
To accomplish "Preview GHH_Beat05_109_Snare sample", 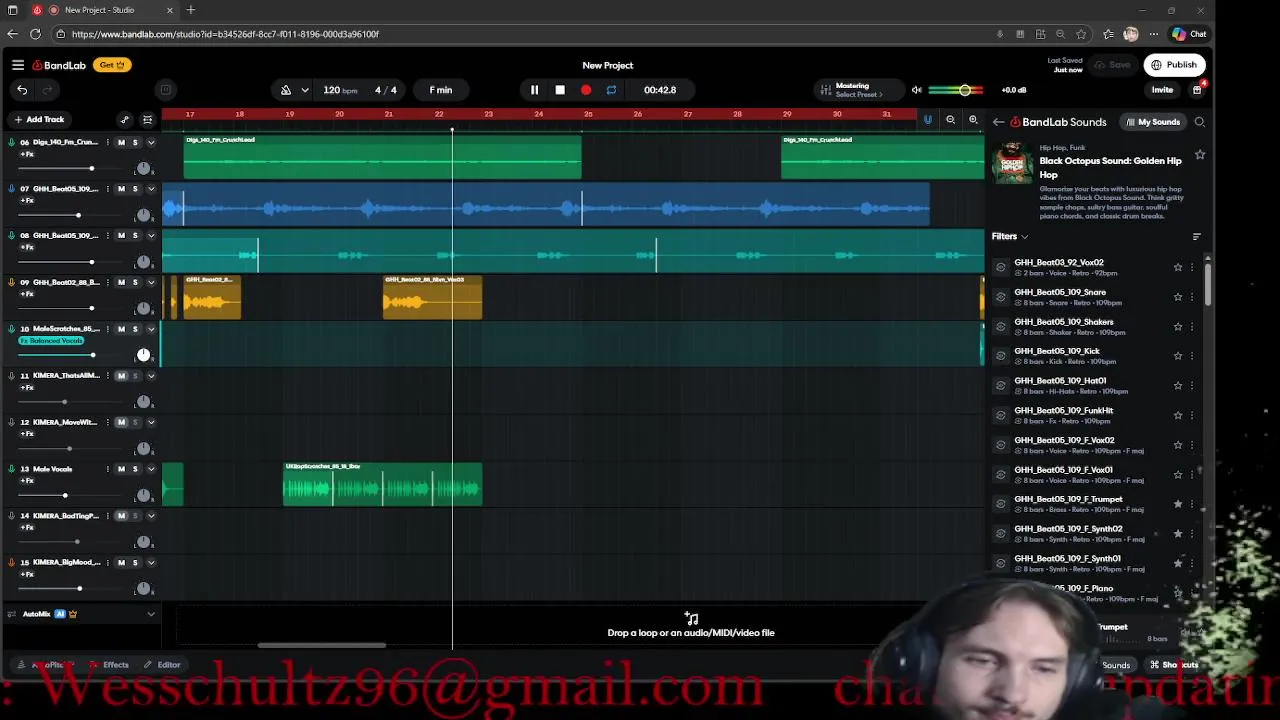I will pyautogui.click(x=1001, y=297).
